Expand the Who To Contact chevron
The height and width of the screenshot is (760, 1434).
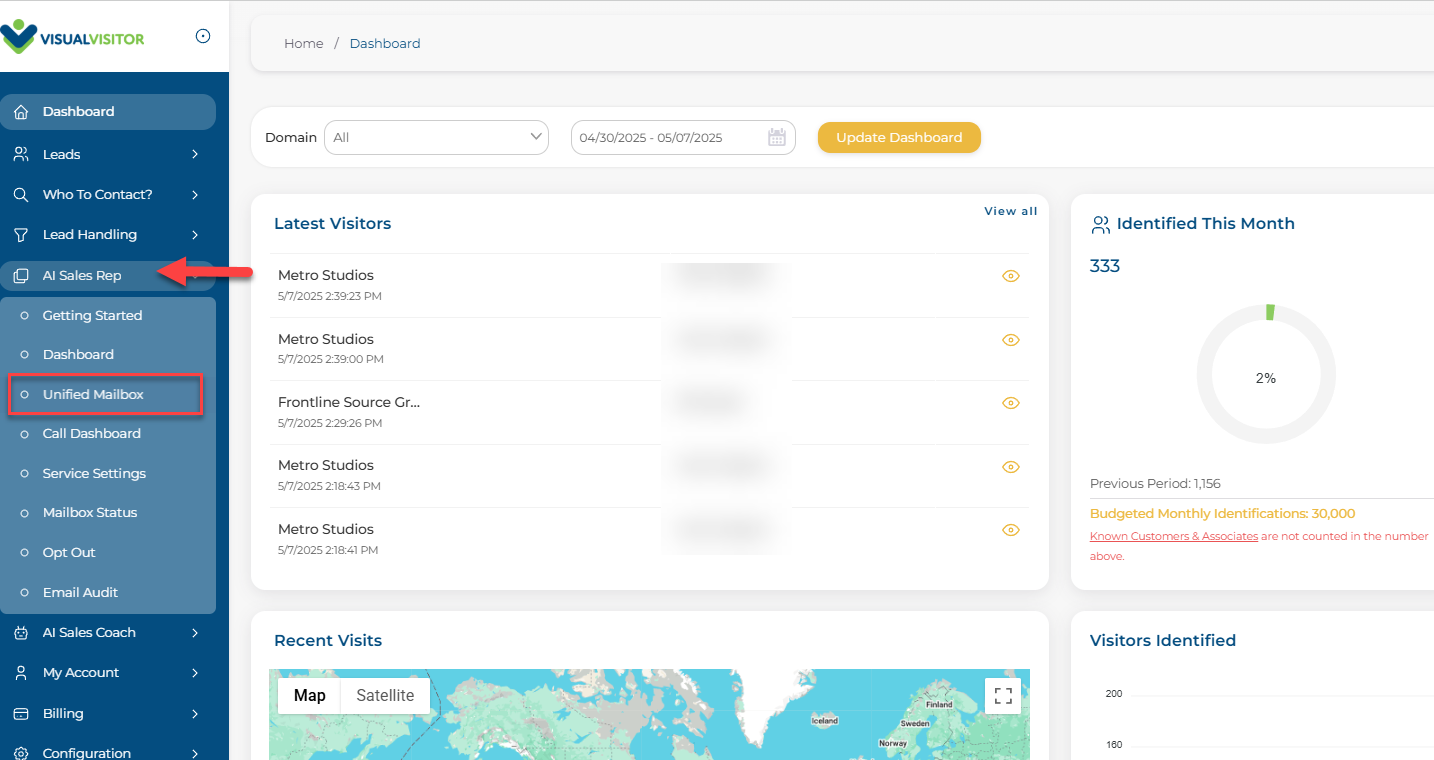coord(195,194)
